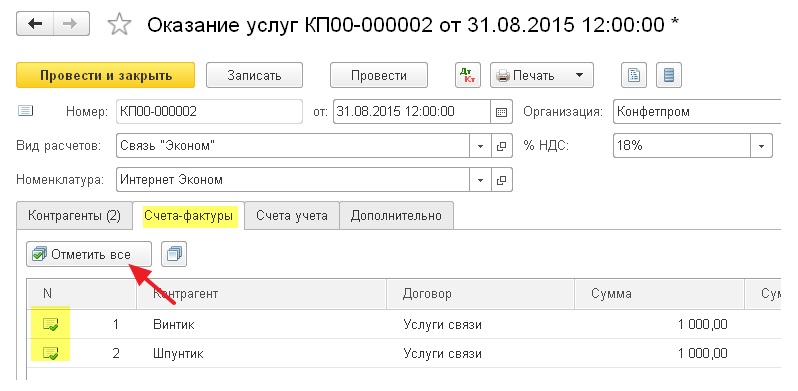
Task: Select the Винтик contractor cell
Action: pos(262,324)
